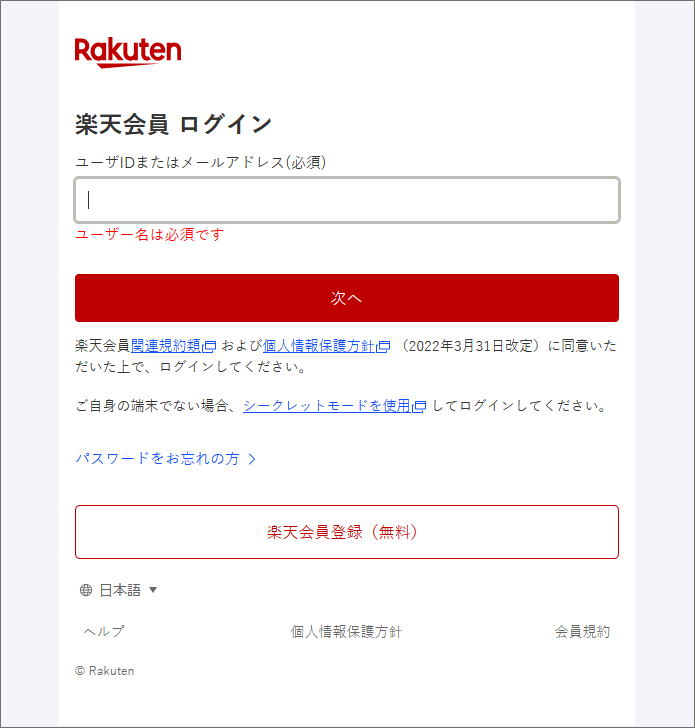Open the footer 個人情報保護方針 link
Image resolution: width=695 pixels, height=728 pixels.
346,631
